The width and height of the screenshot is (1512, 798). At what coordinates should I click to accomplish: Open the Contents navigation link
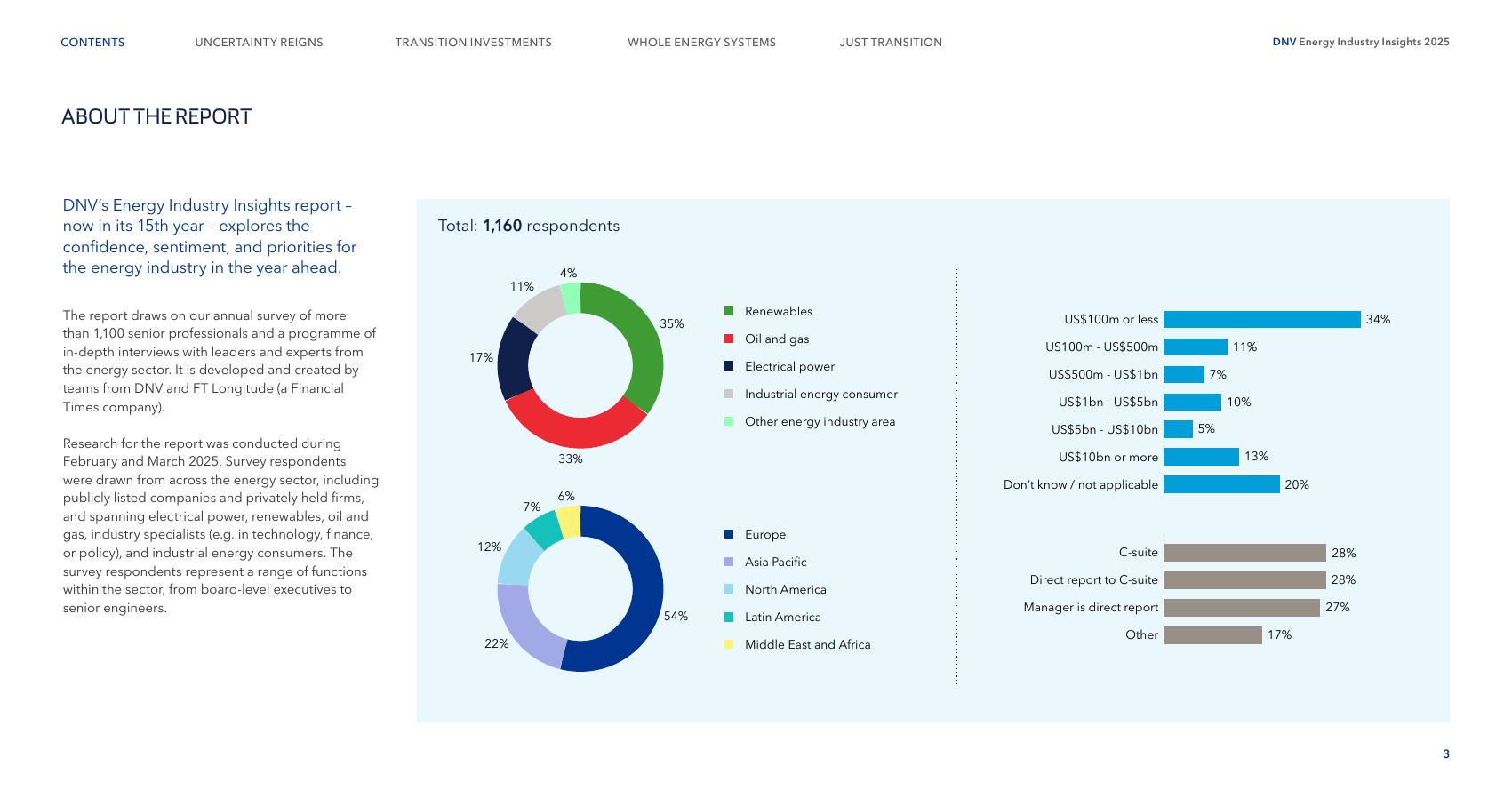click(x=92, y=43)
